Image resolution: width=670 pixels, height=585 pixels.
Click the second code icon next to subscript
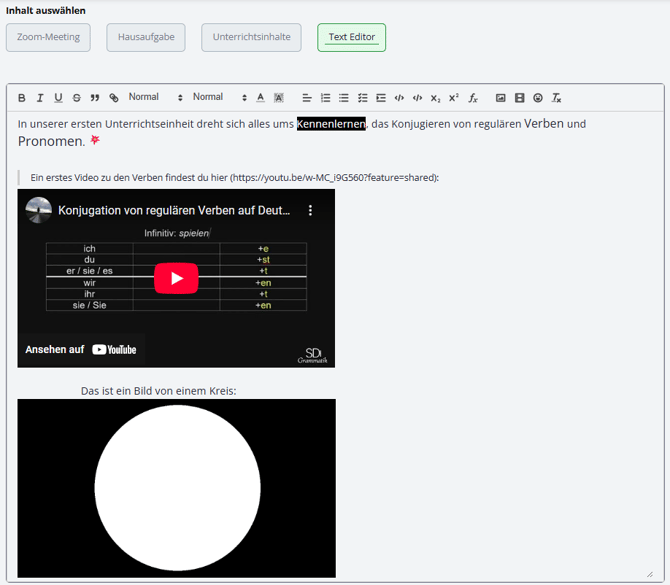click(417, 98)
